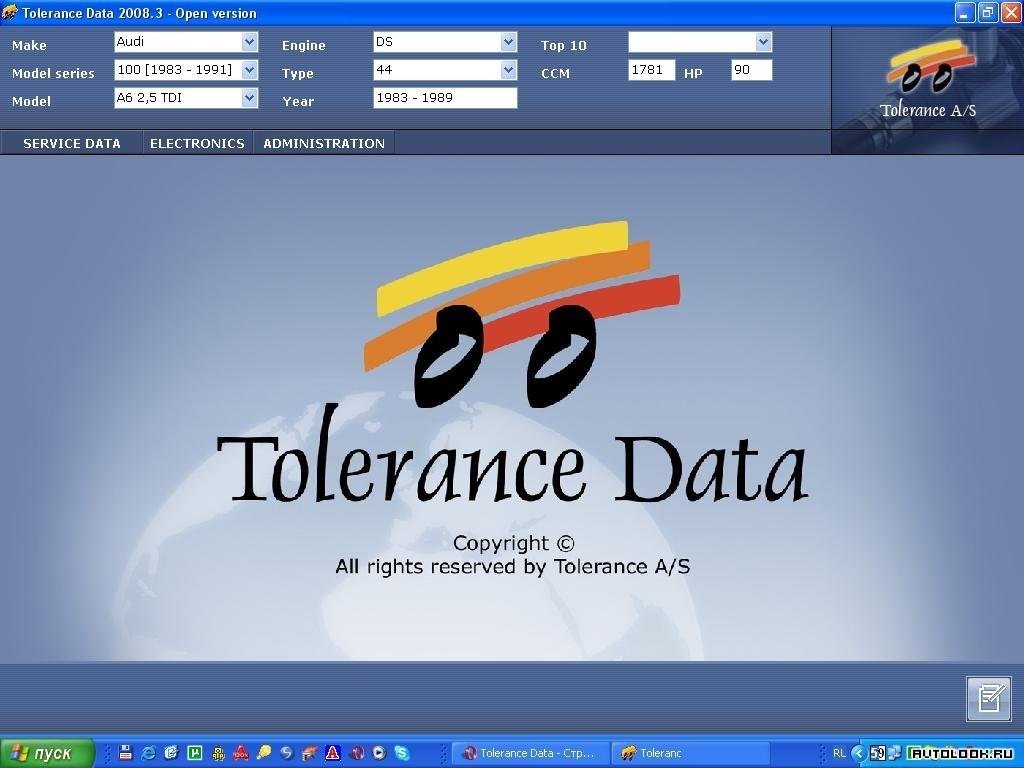1024x768 pixels.
Task: Expand the Model series dropdown arrow
Action: (x=249, y=70)
